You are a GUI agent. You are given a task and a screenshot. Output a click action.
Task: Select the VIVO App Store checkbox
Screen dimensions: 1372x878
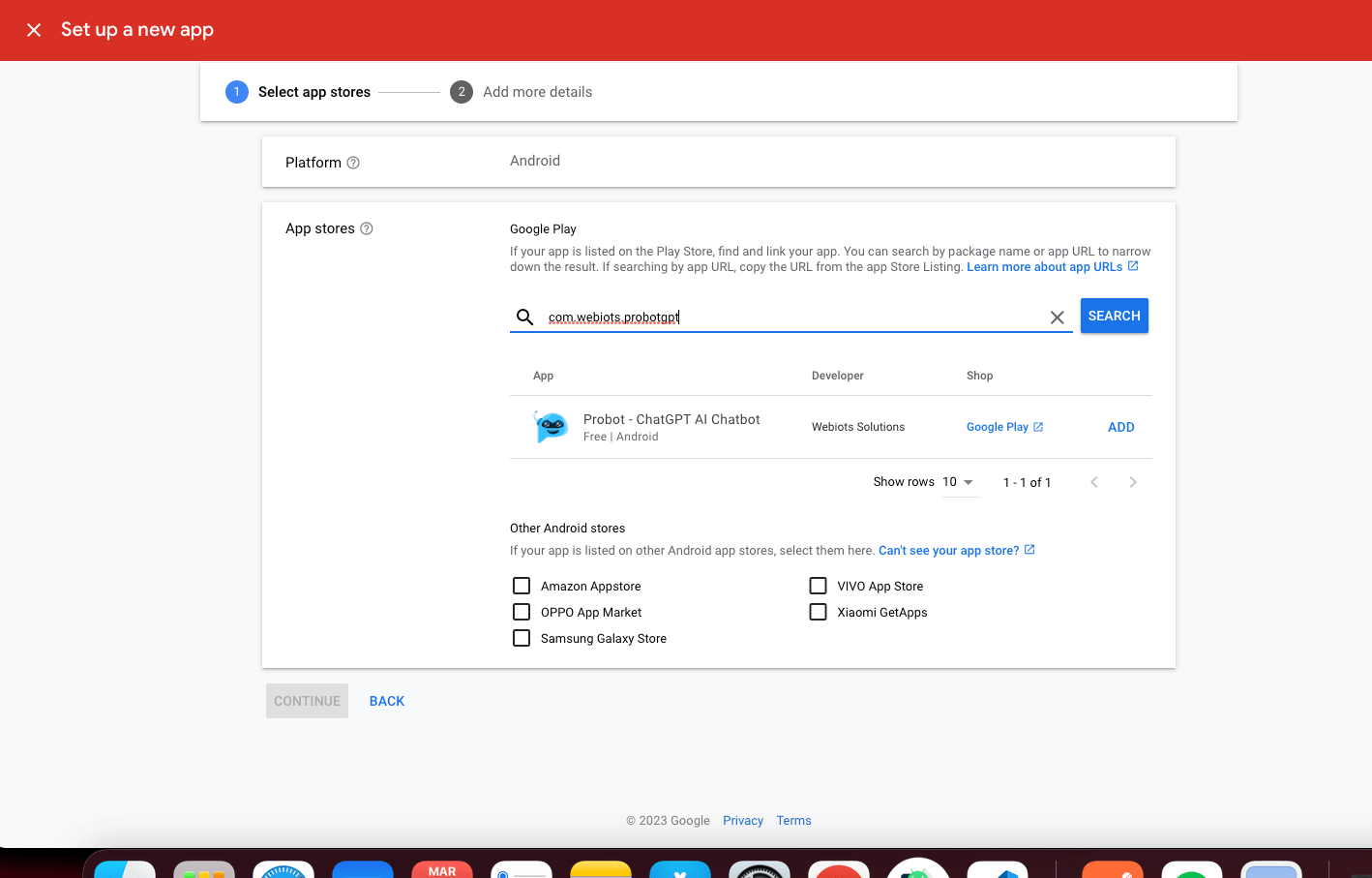(x=818, y=586)
